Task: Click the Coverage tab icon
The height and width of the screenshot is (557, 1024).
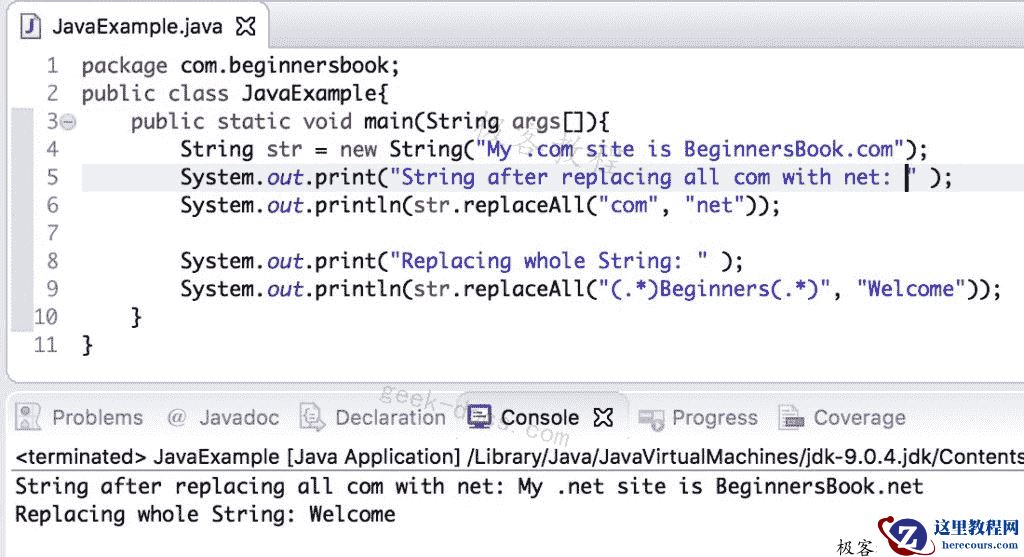Action: (792, 417)
